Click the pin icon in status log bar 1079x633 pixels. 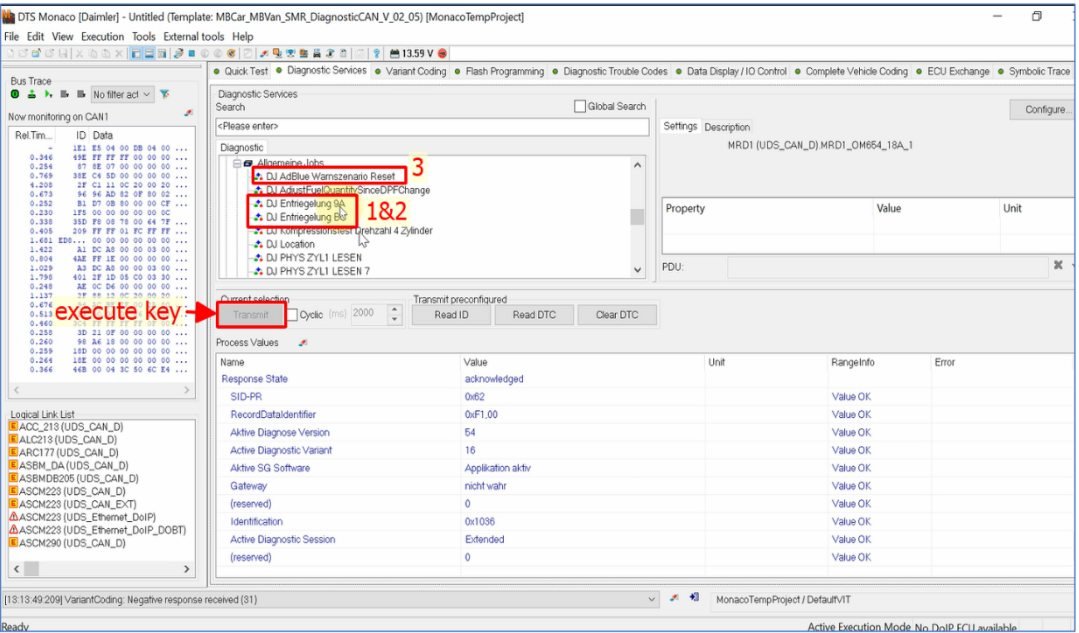[x=674, y=598]
